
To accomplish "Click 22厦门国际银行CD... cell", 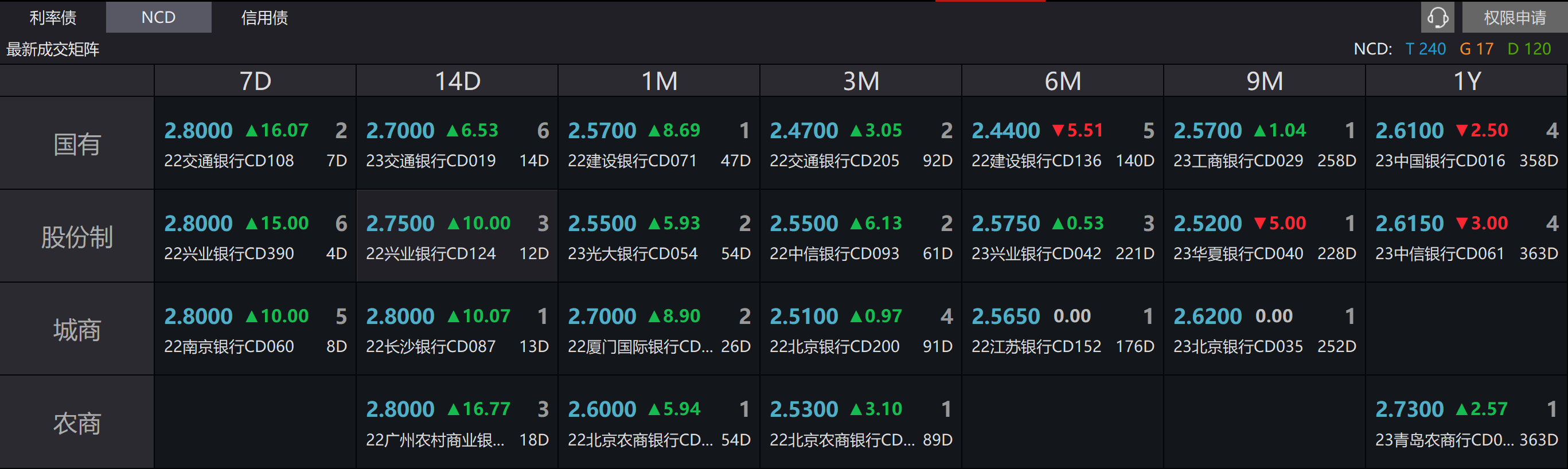I will coord(659,329).
